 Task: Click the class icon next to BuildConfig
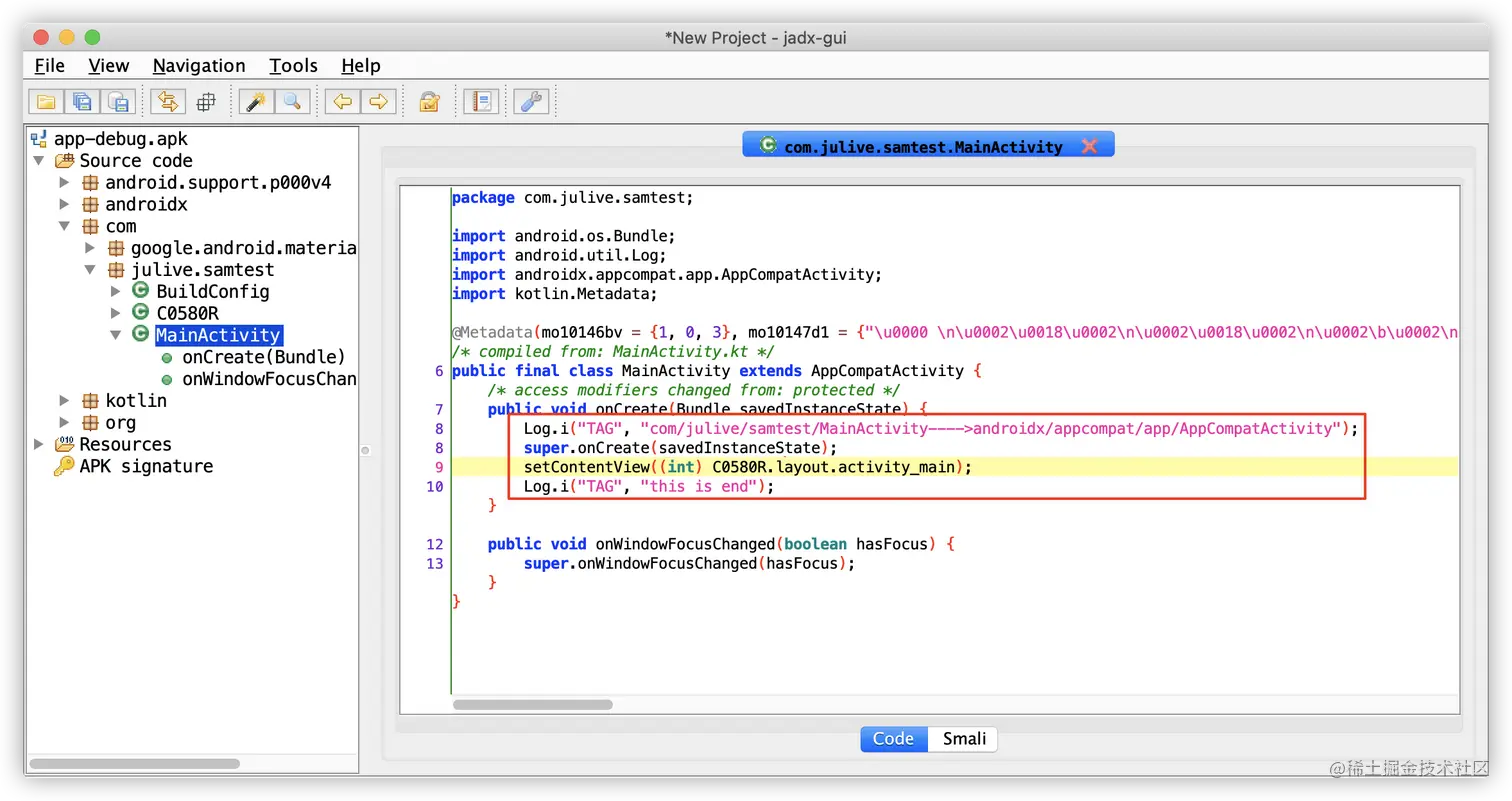click(x=141, y=291)
